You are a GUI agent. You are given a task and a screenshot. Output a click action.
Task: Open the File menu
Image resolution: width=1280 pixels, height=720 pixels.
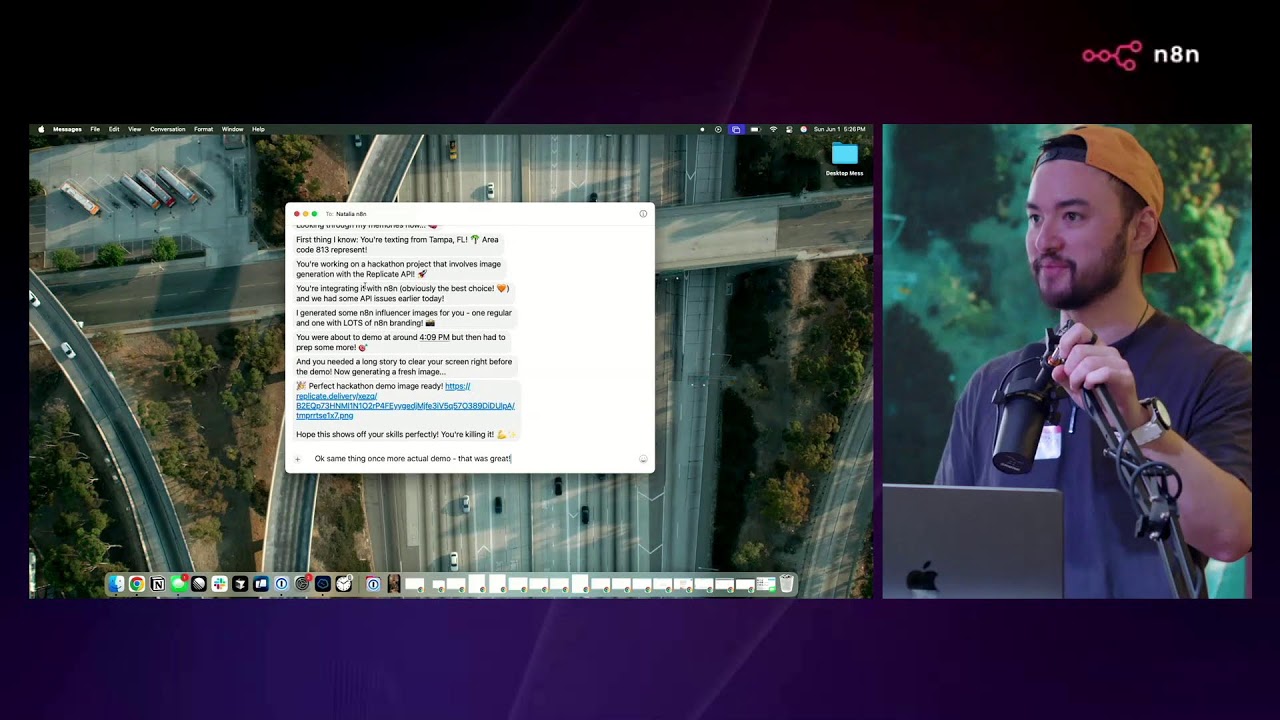click(x=95, y=129)
